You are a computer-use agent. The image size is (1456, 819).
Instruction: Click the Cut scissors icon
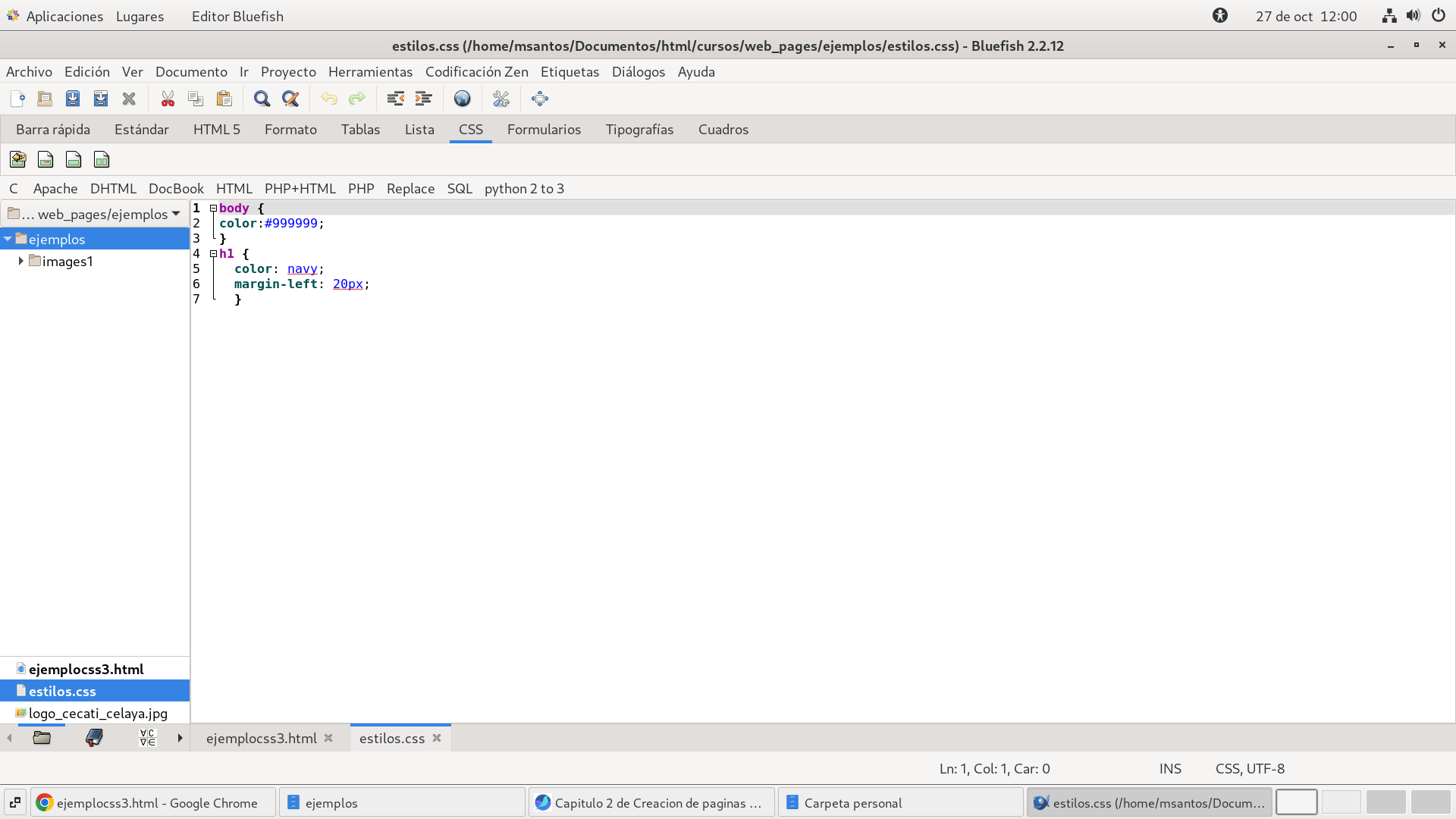tap(168, 99)
